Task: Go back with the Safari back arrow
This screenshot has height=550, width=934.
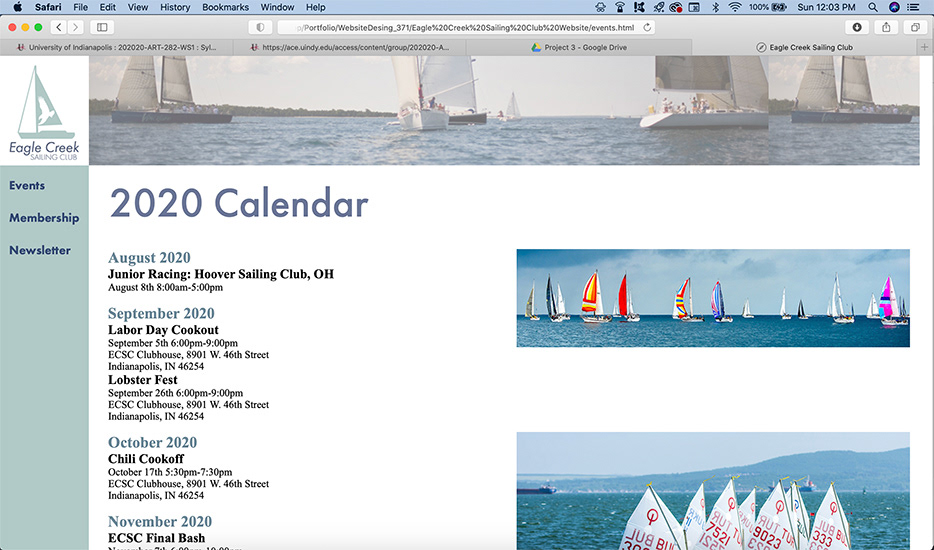Action: (x=58, y=27)
